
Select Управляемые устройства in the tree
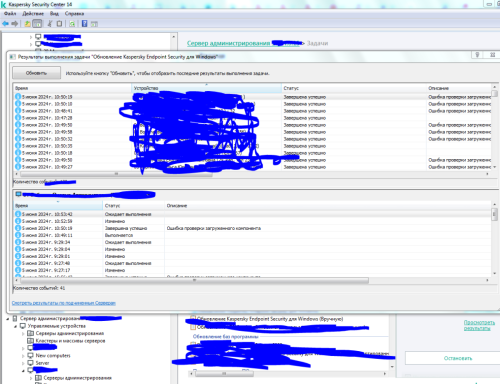coord(57,326)
